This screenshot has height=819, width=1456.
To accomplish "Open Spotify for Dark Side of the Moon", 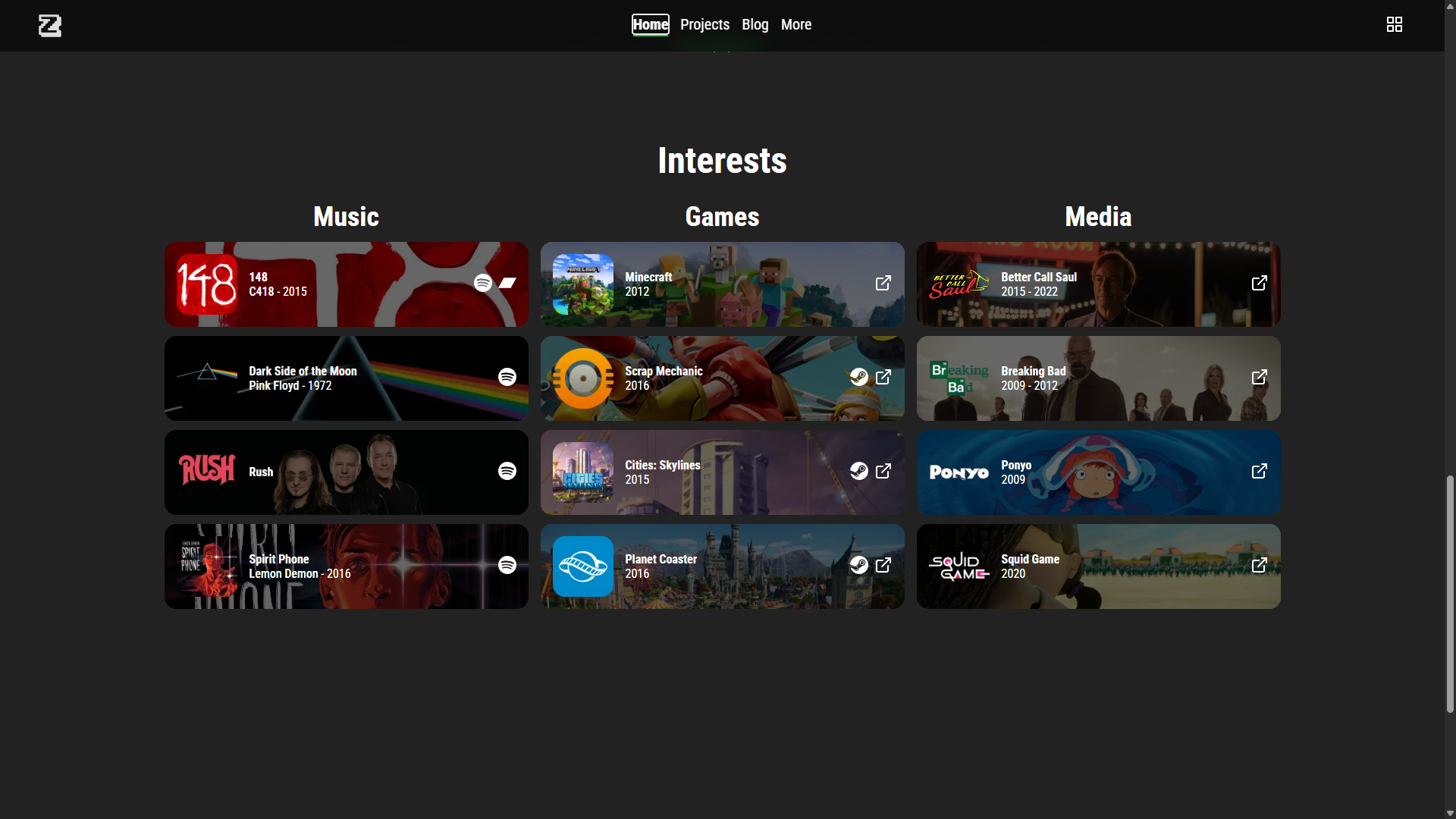I will tap(507, 377).
